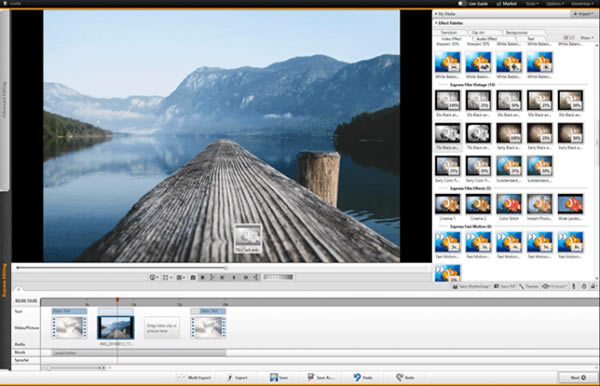Open the Fit Music dropdown
Screen dimensions: 600x386
554,286
